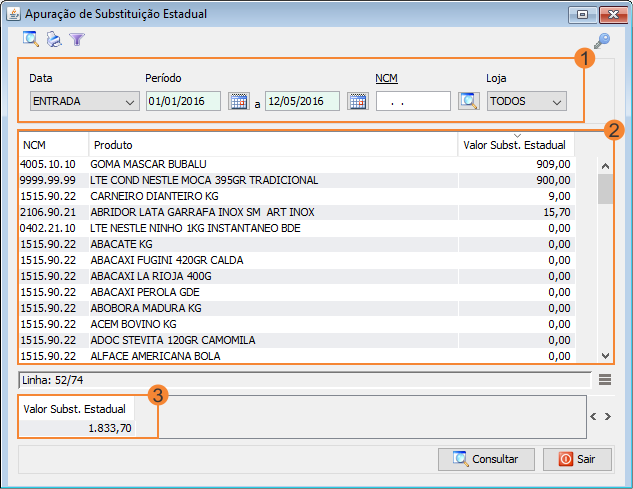Open the filter funnel toolbar icon

pyautogui.click(x=77, y=39)
